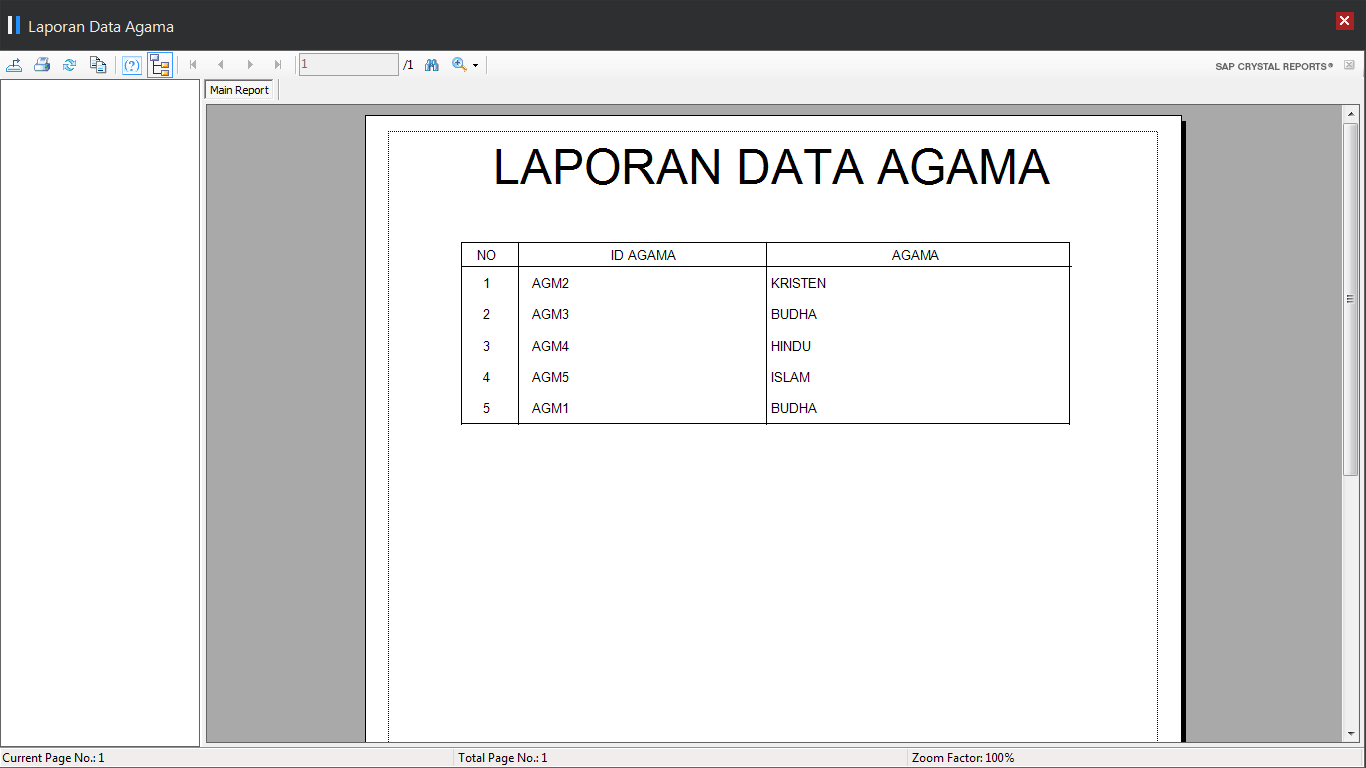Viewport: 1366px width, 768px height.
Task: Click inside the page number input field
Action: (x=347, y=64)
